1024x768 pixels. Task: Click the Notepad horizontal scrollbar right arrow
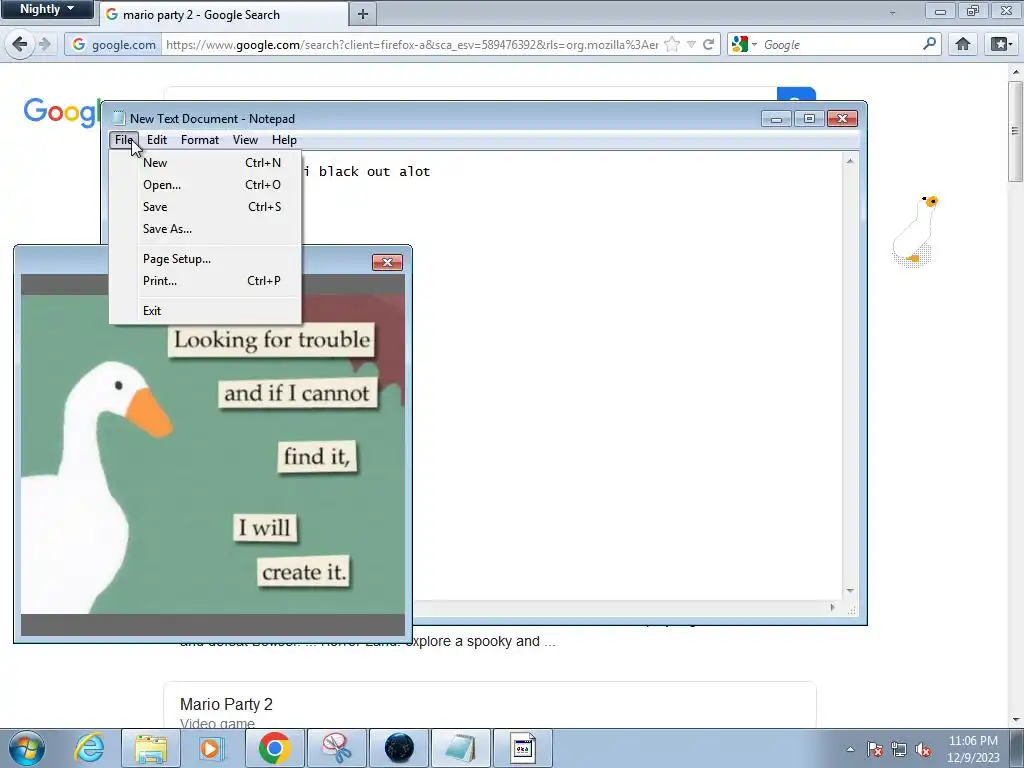tap(832, 607)
